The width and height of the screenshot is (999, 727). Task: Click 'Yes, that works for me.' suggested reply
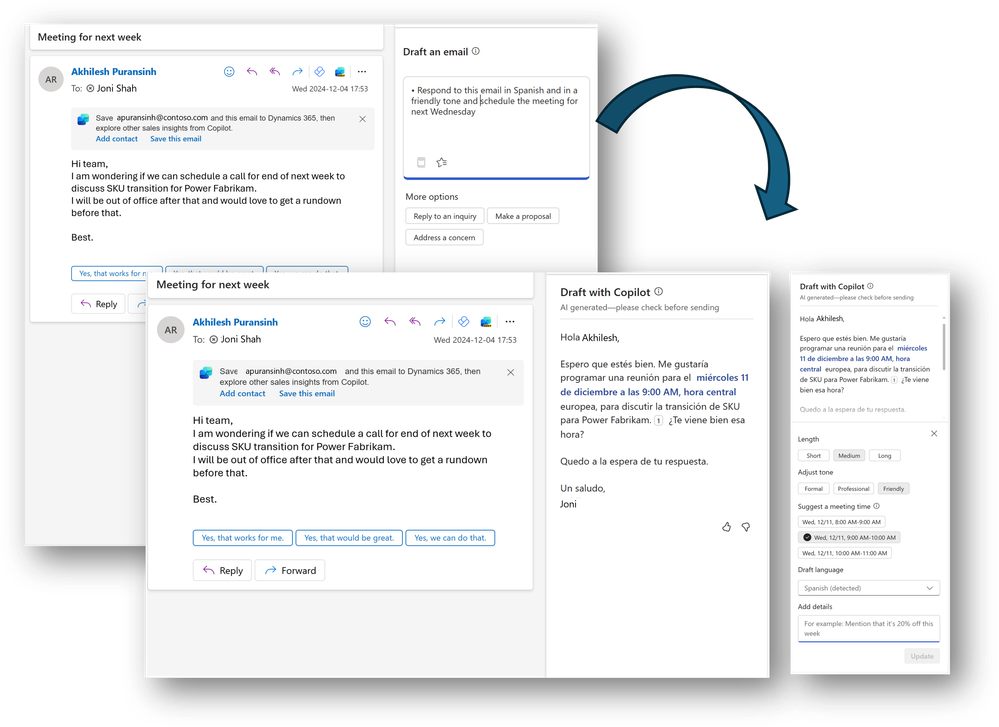(x=242, y=538)
